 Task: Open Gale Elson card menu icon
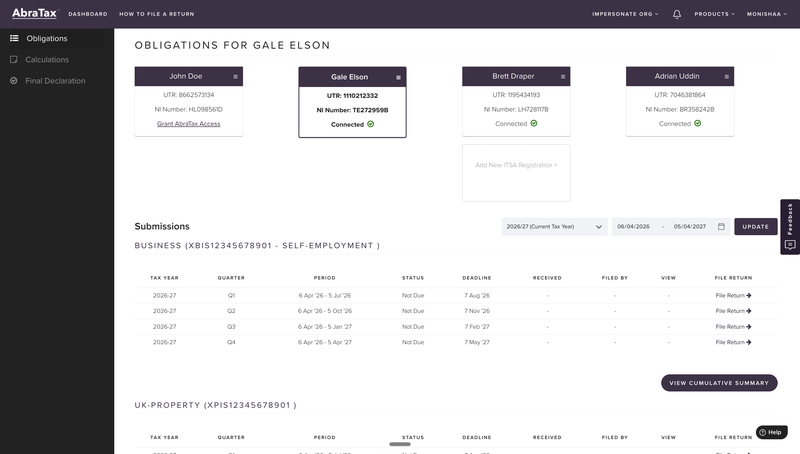[x=398, y=78]
